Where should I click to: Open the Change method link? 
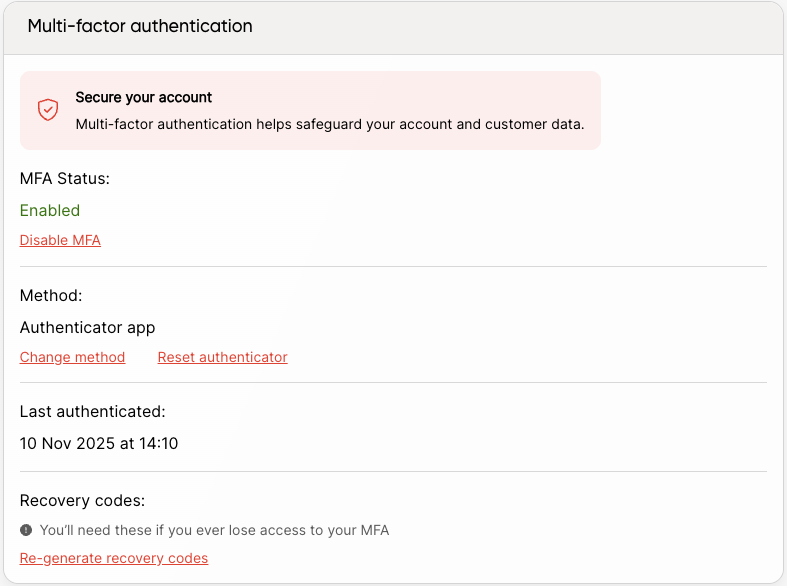click(x=72, y=357)
